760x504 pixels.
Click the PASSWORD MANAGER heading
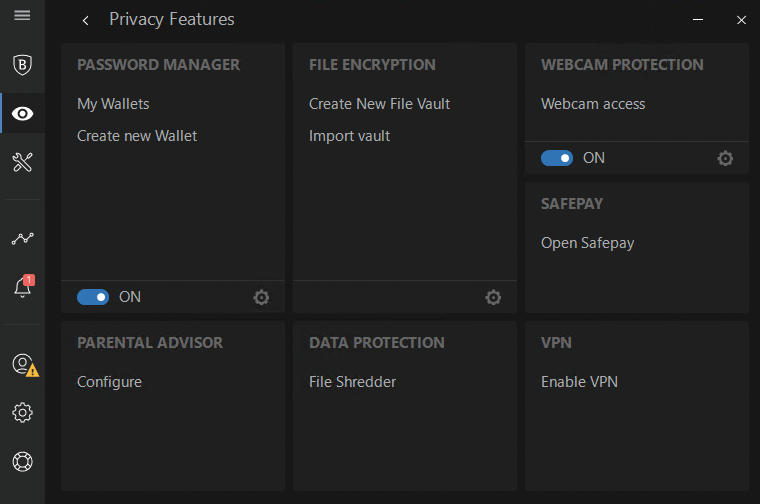pos(158,65)
